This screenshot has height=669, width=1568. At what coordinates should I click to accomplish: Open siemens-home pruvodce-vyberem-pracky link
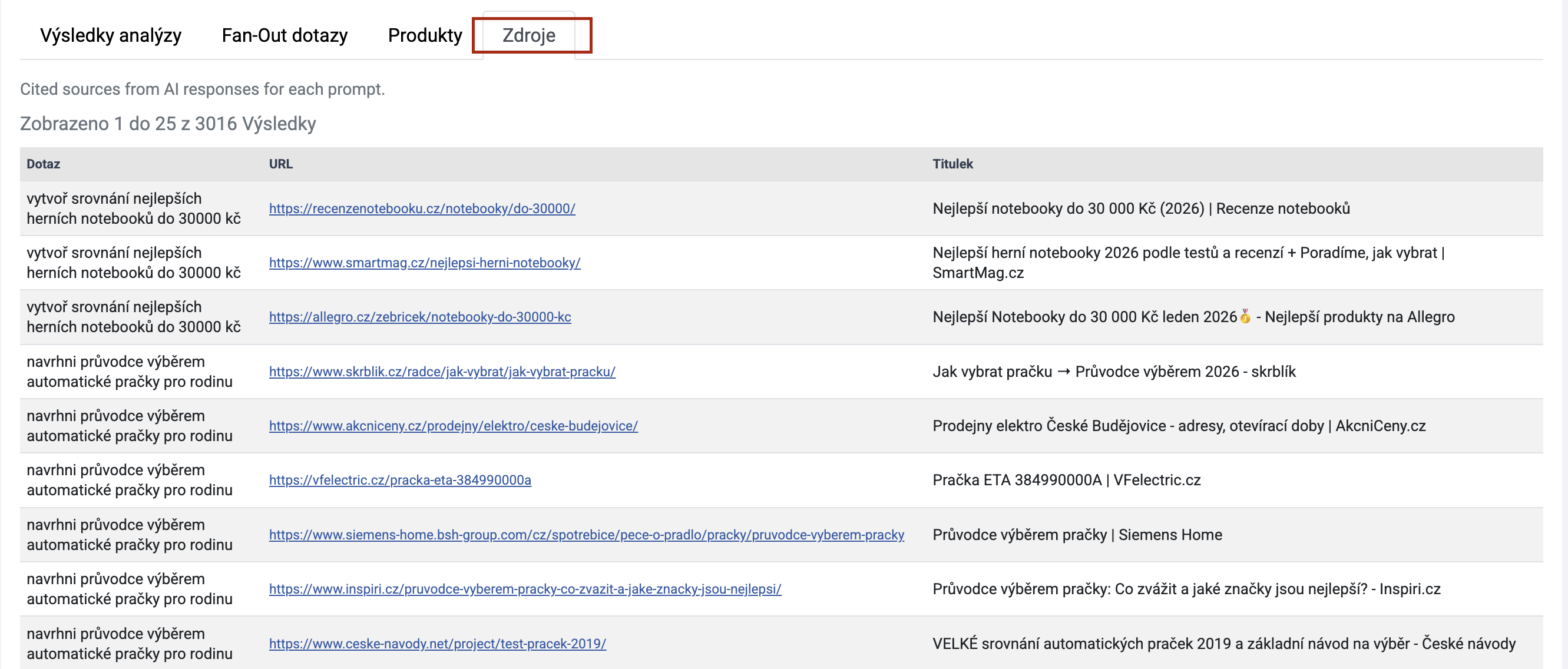point(586,535)
